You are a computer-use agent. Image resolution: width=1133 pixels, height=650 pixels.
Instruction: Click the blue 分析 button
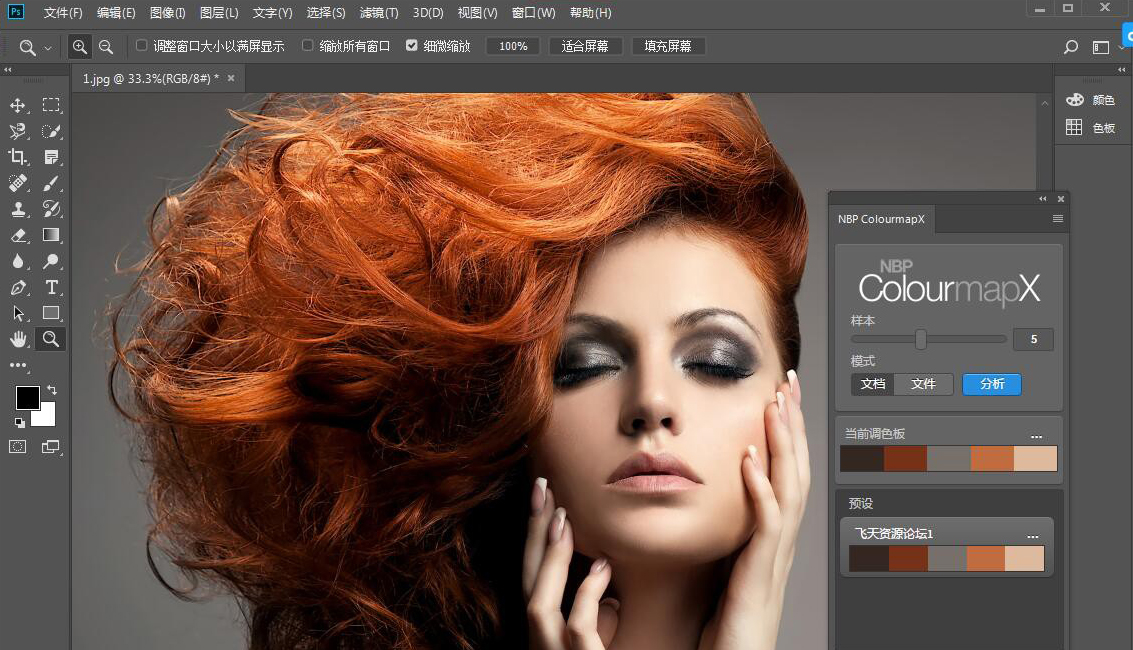(x=992, y=384)
